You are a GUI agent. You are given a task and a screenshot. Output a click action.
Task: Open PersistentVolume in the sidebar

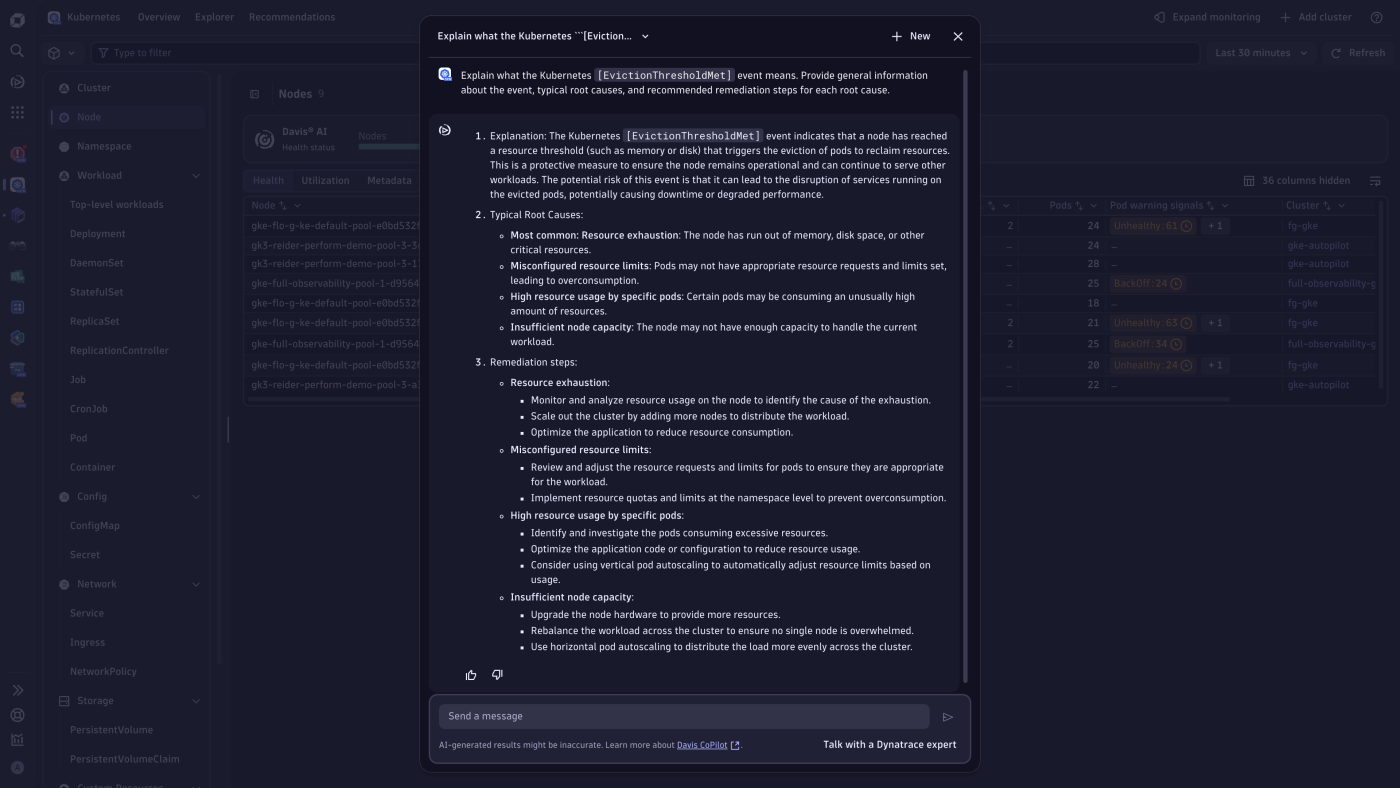112,730
